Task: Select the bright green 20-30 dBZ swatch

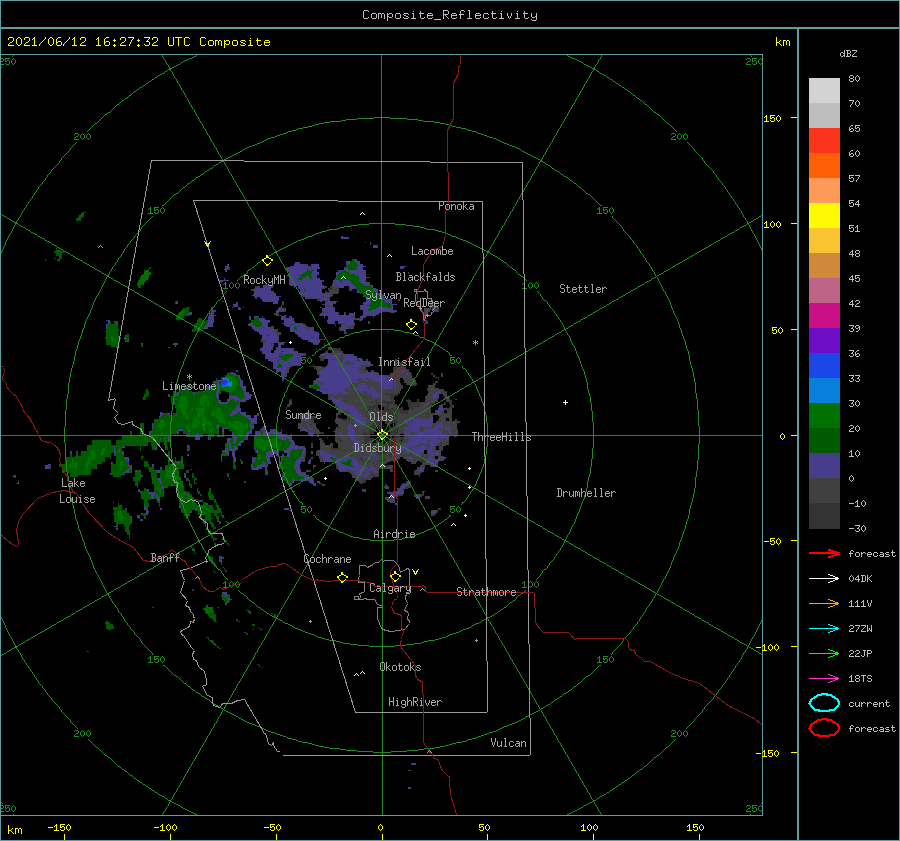Action: pyautogui.click(x=824, y=416)
